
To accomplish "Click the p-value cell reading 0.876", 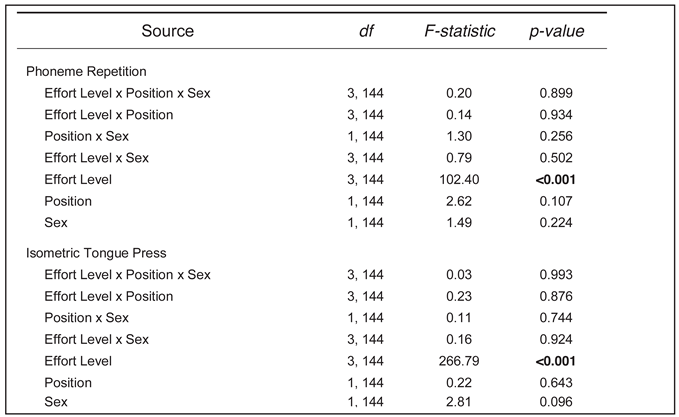I will [x=557, y=296].
